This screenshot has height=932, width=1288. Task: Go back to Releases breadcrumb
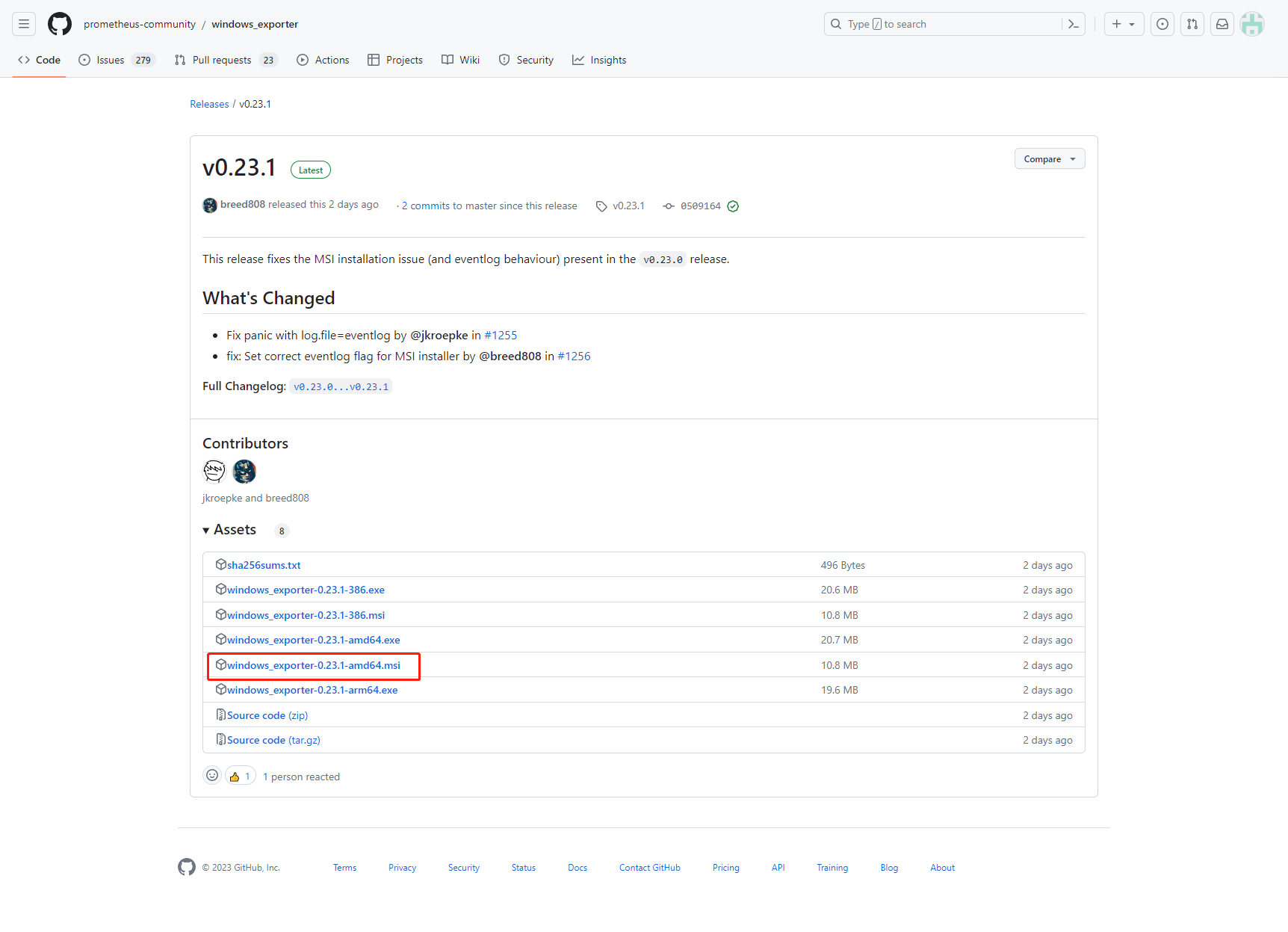(209, 104)
